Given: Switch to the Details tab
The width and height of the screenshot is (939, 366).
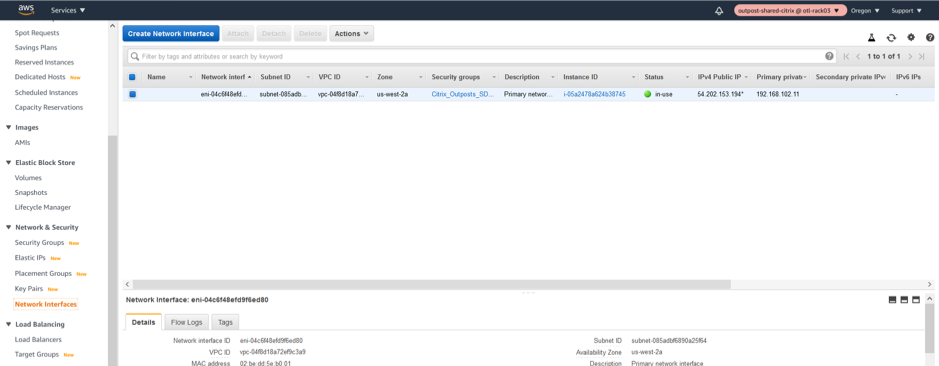Looking at the screenshot, I should pos(144,322).
